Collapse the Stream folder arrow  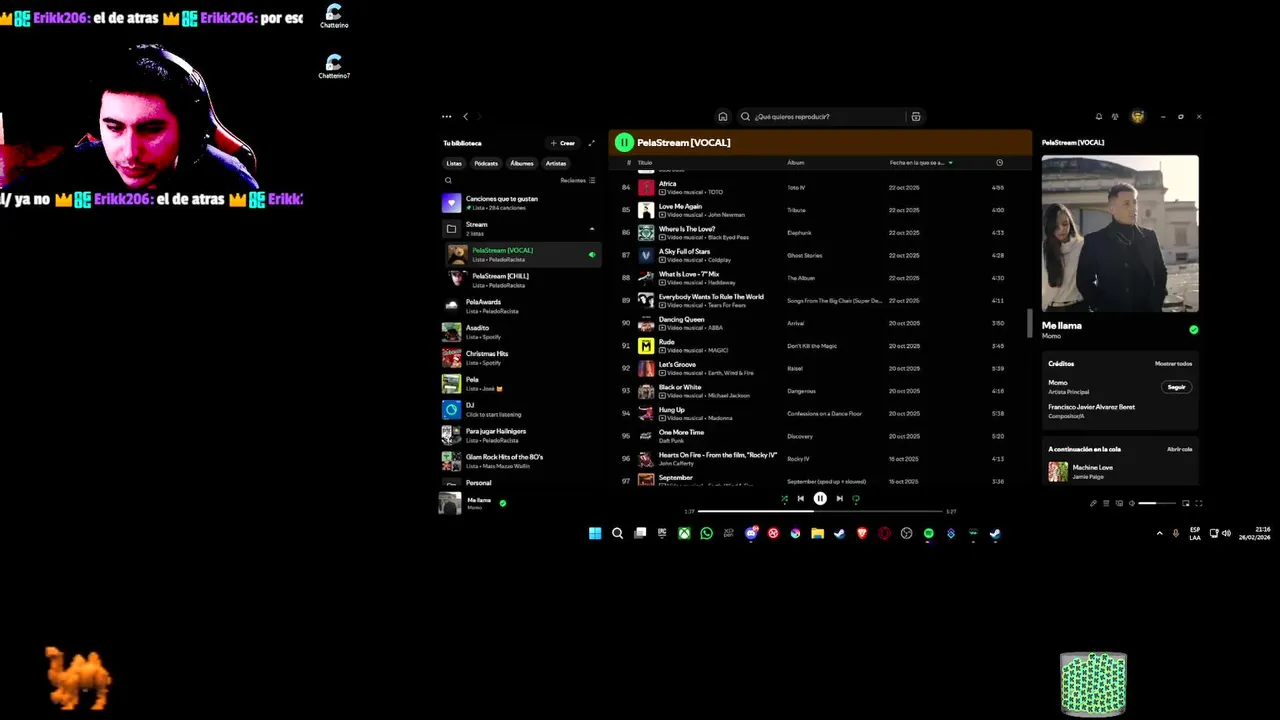point(591,229)
